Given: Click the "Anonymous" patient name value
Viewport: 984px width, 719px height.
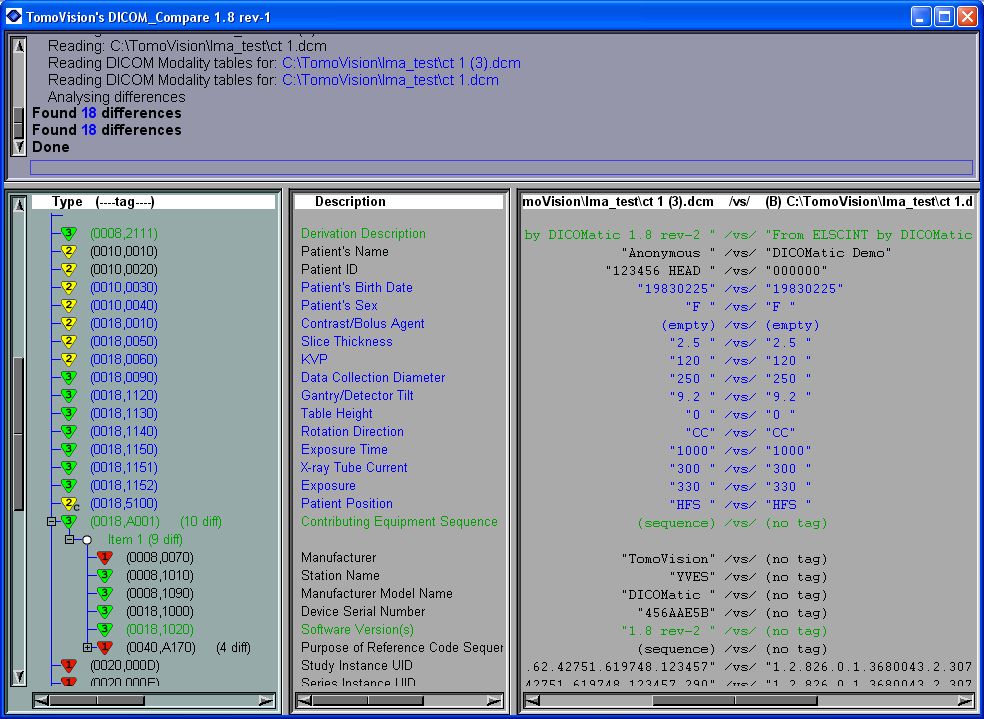Looking at the screenshot, I should point(668,253).
